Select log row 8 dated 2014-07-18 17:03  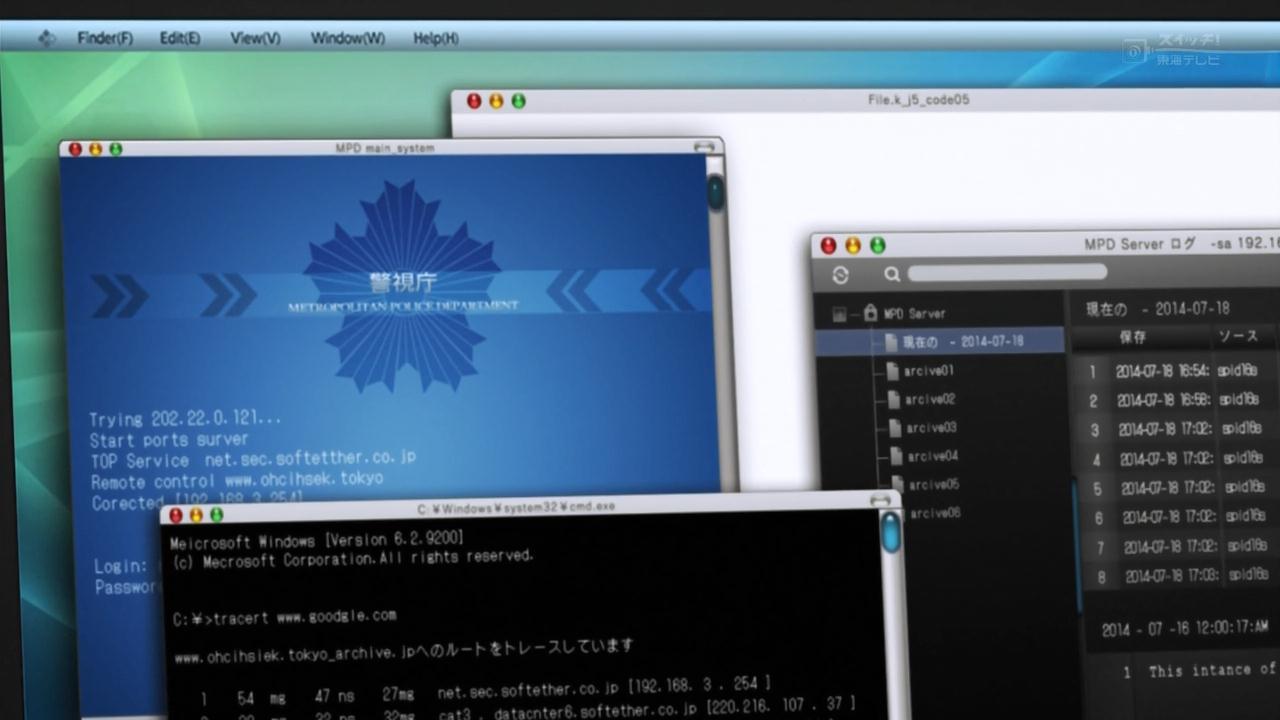[x=1182, y=576]
